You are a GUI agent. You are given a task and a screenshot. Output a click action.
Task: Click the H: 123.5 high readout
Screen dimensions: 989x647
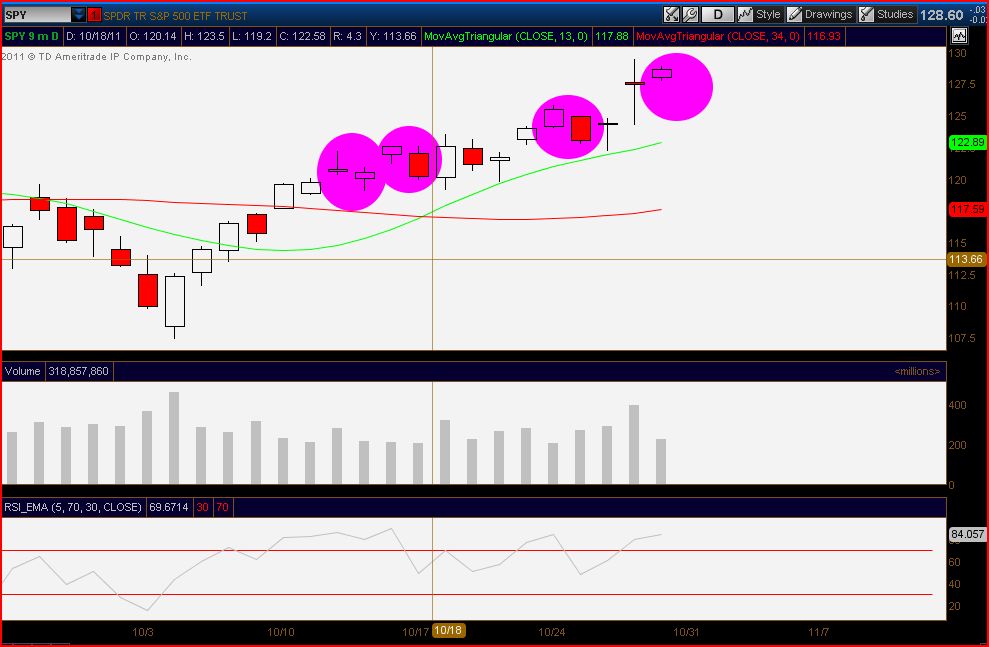[x=204, y=37]
